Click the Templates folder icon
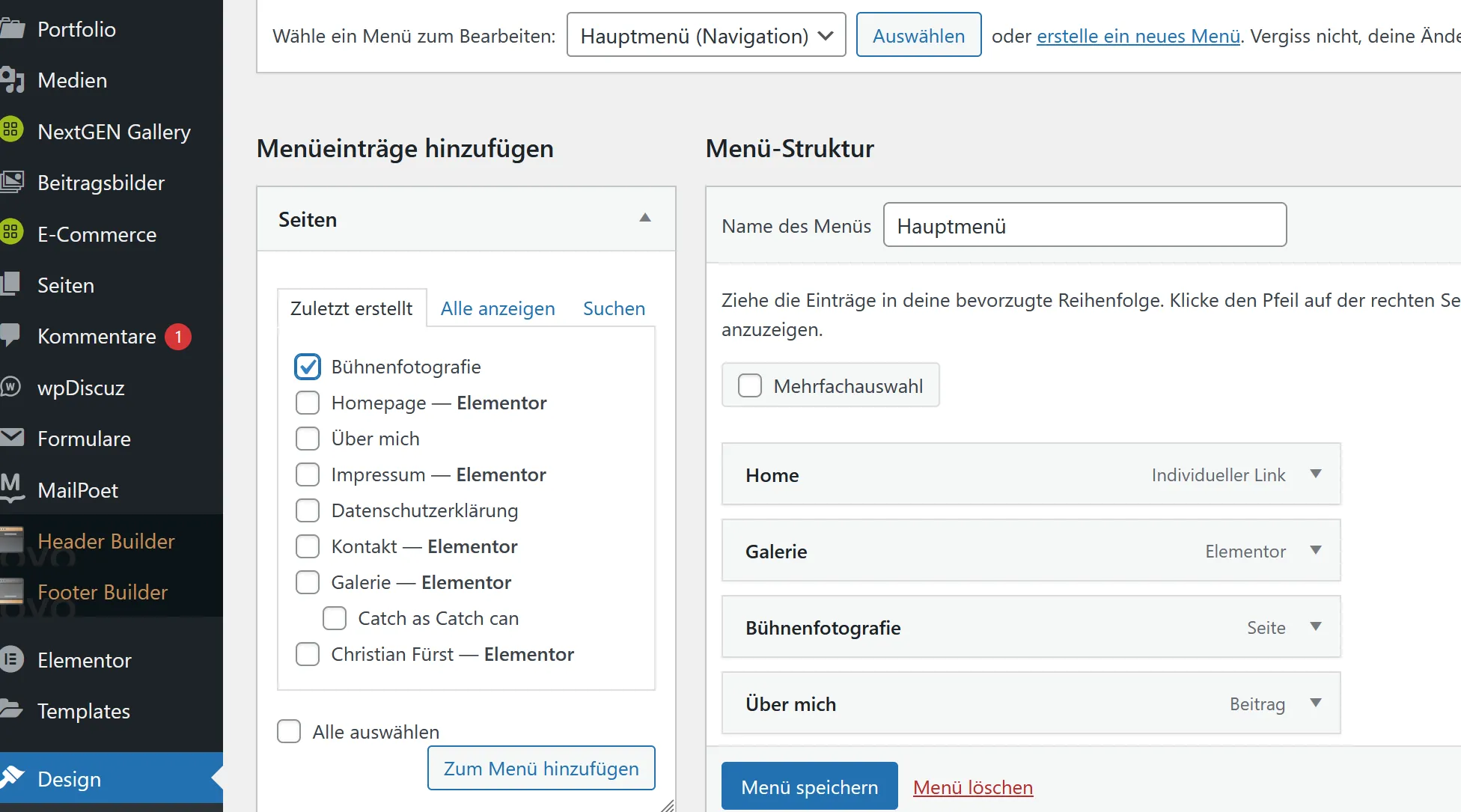The height and width of the screenshot is (812, 1461). [x=12, y=709]
